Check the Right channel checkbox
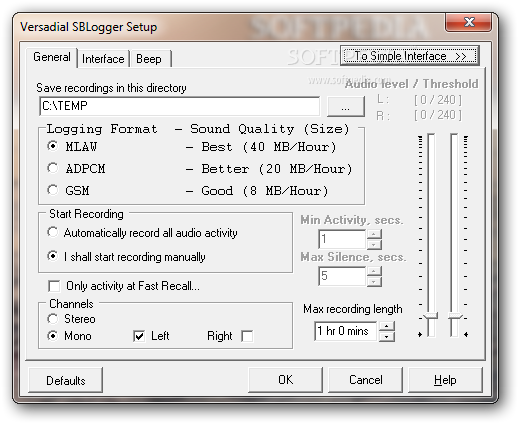 pyautogui.click(x=247, y=336)
